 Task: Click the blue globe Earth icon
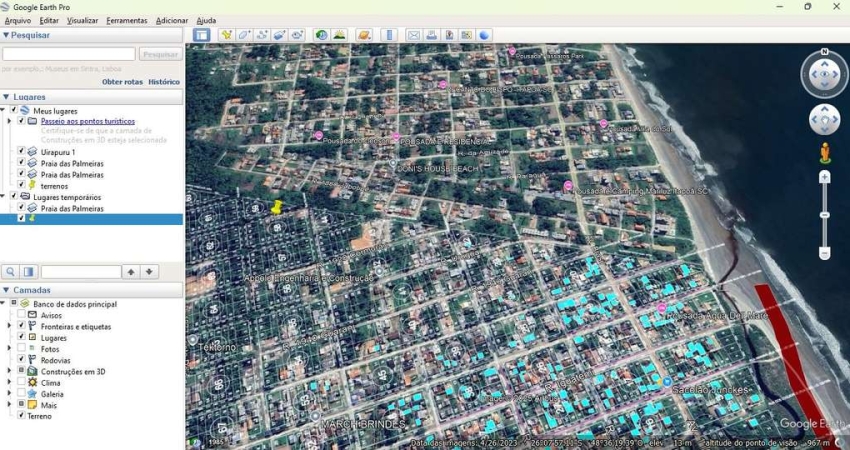[x=484, y=35]
